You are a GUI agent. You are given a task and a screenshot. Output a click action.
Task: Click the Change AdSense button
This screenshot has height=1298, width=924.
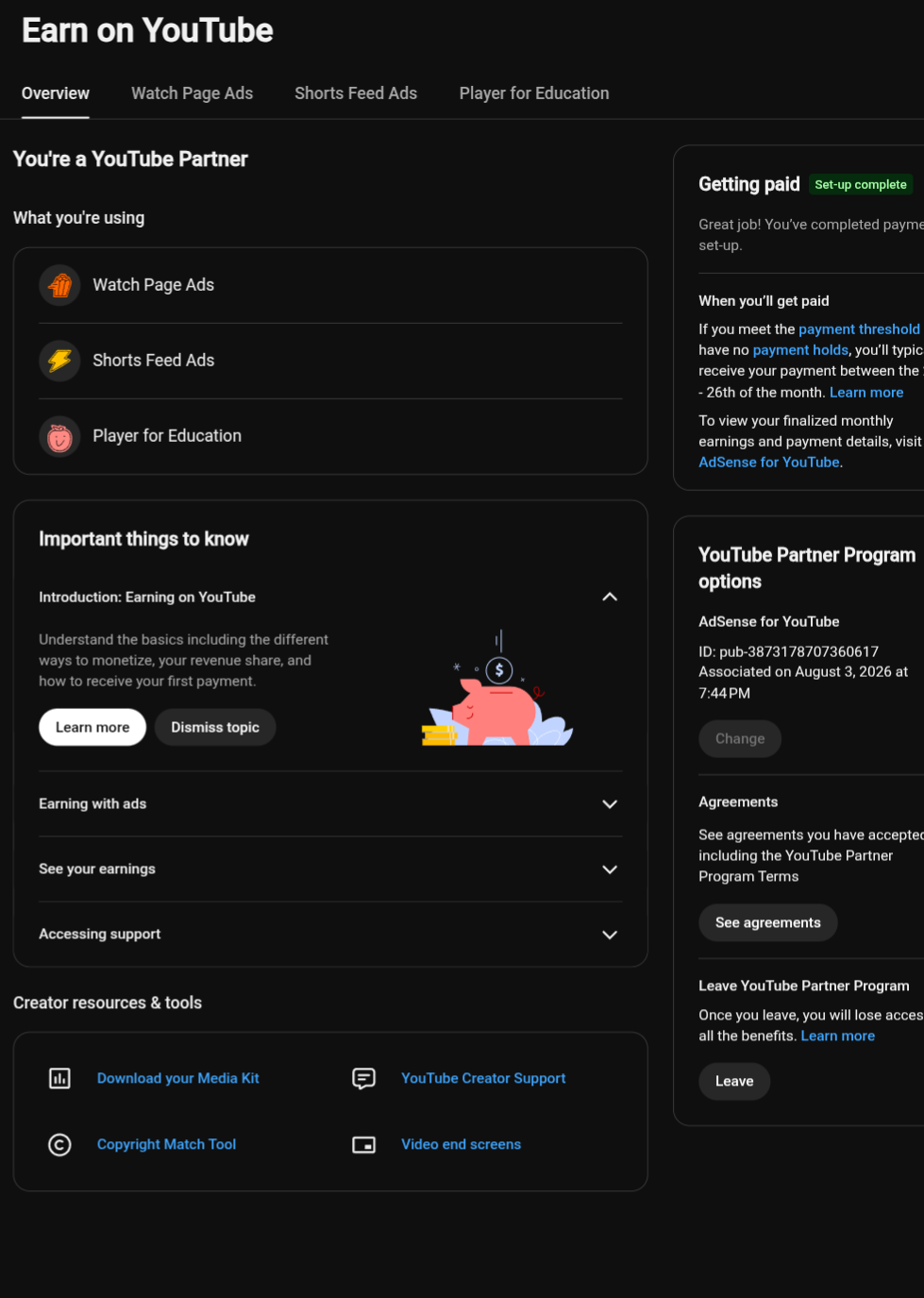coord(740,738)
